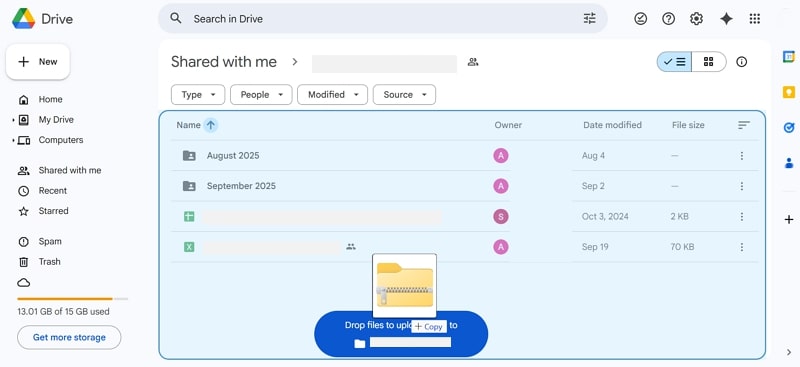Open Google Tasks side panel icon

click(x=789, y=128)
